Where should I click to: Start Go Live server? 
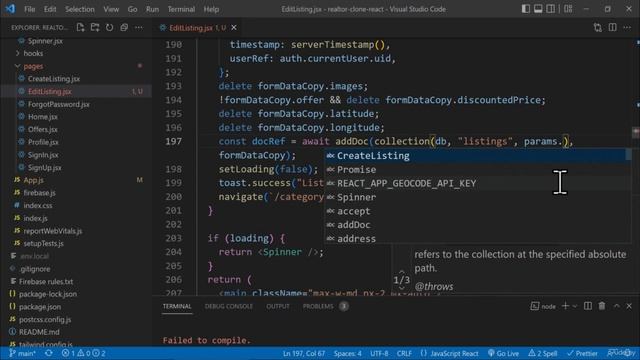pyautogui.click(x=503, y=353)
